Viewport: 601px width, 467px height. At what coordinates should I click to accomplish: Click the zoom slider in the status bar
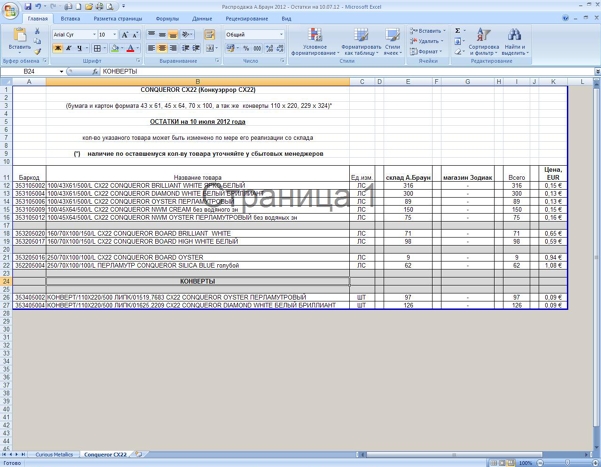567,463
